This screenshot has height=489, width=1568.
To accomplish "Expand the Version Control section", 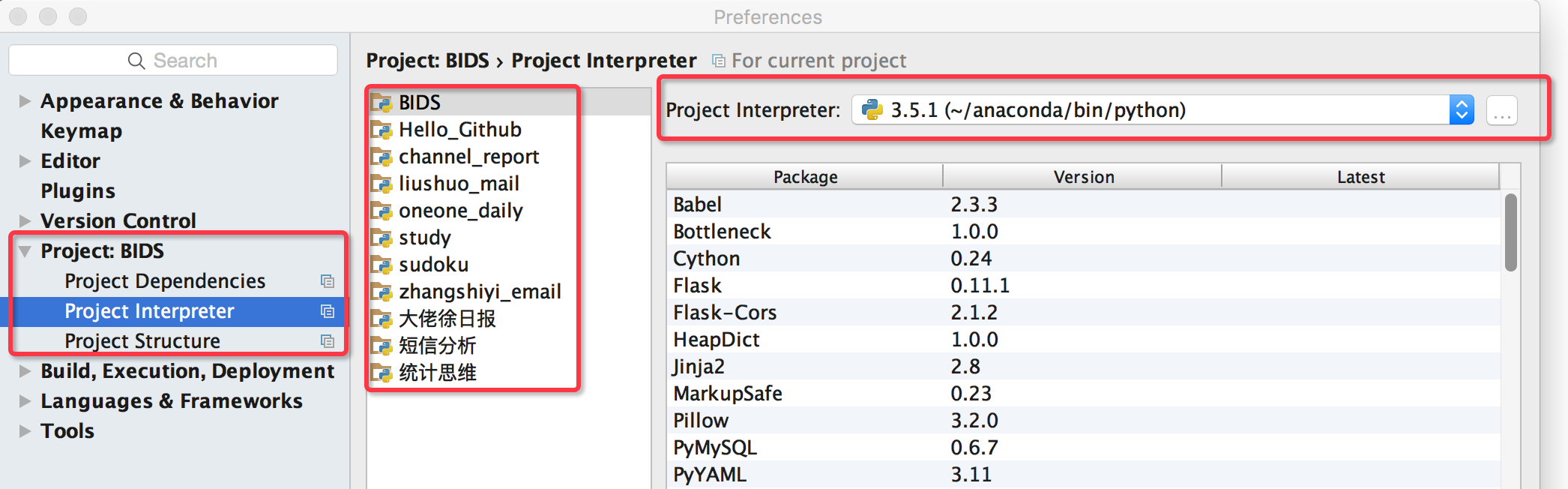I will click(25, 221).
